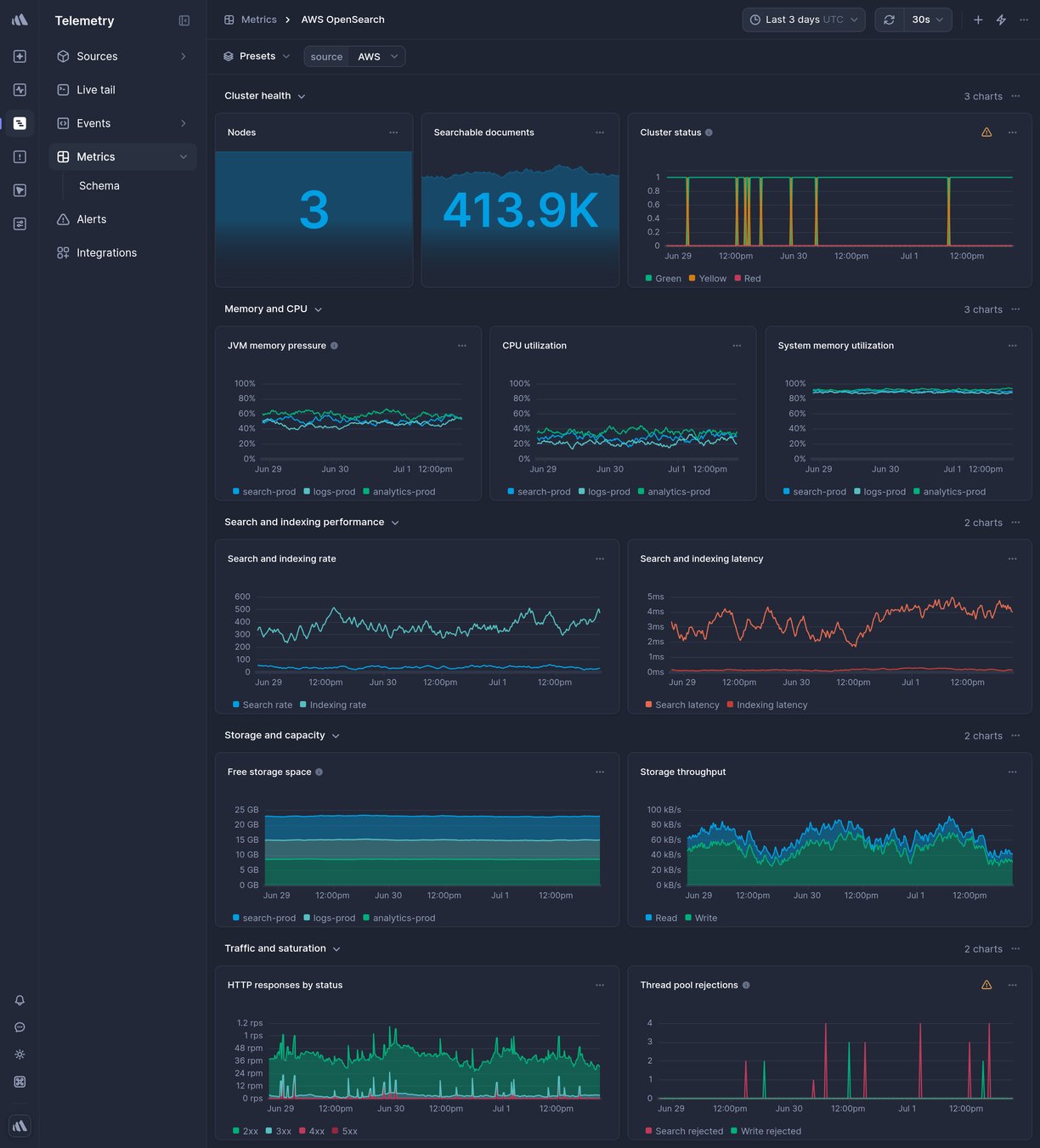1040x1148 pixels.
Task: Toggle the Yellow series in Cluster status legend
Action: (708, 279)
